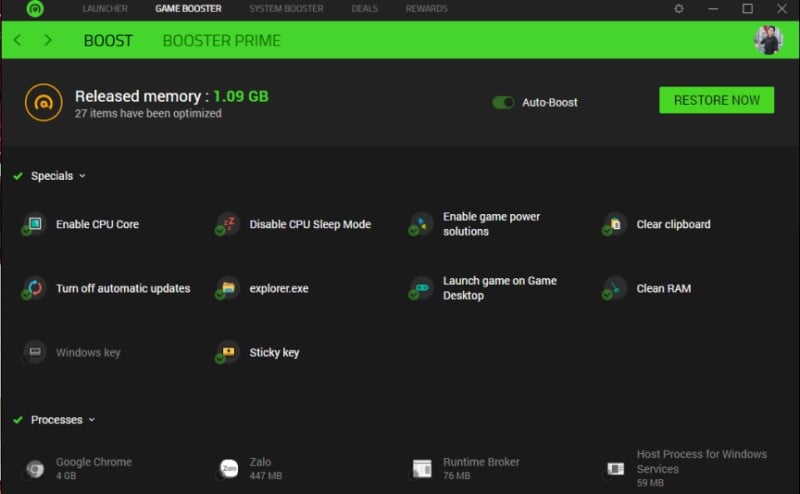Collapse the Specials section chevron
The image size is (800, 494).
tap(82, 176)
